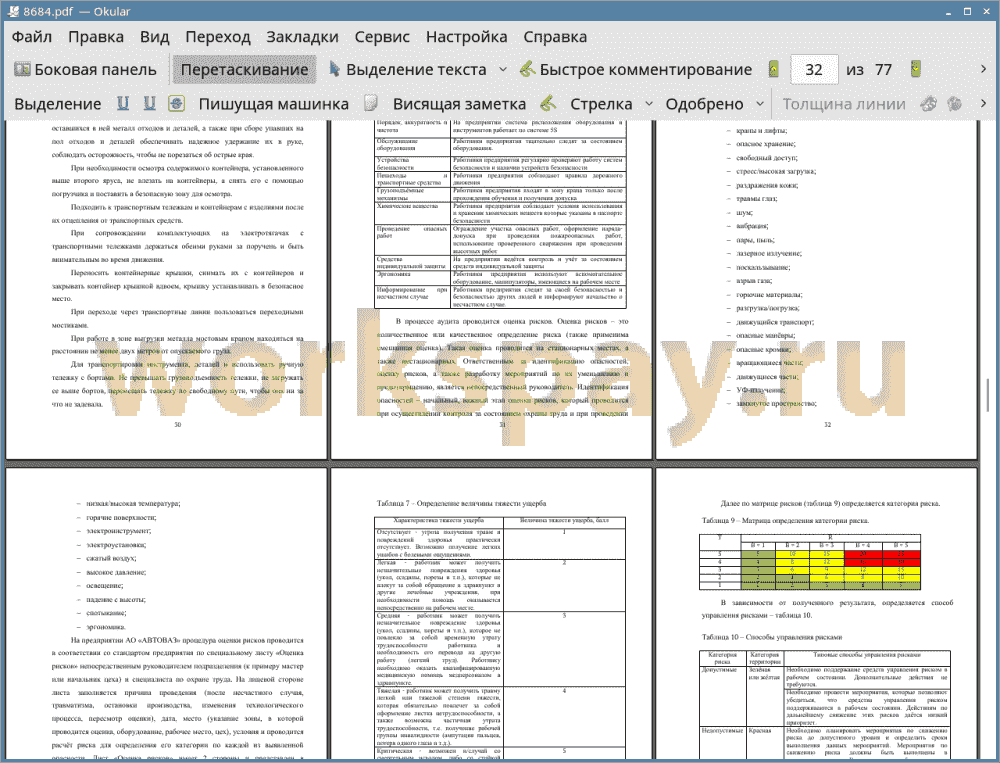Go to the next page using the arrow icon
This screenshot has height=763, width=1000.
pos(916,69)
